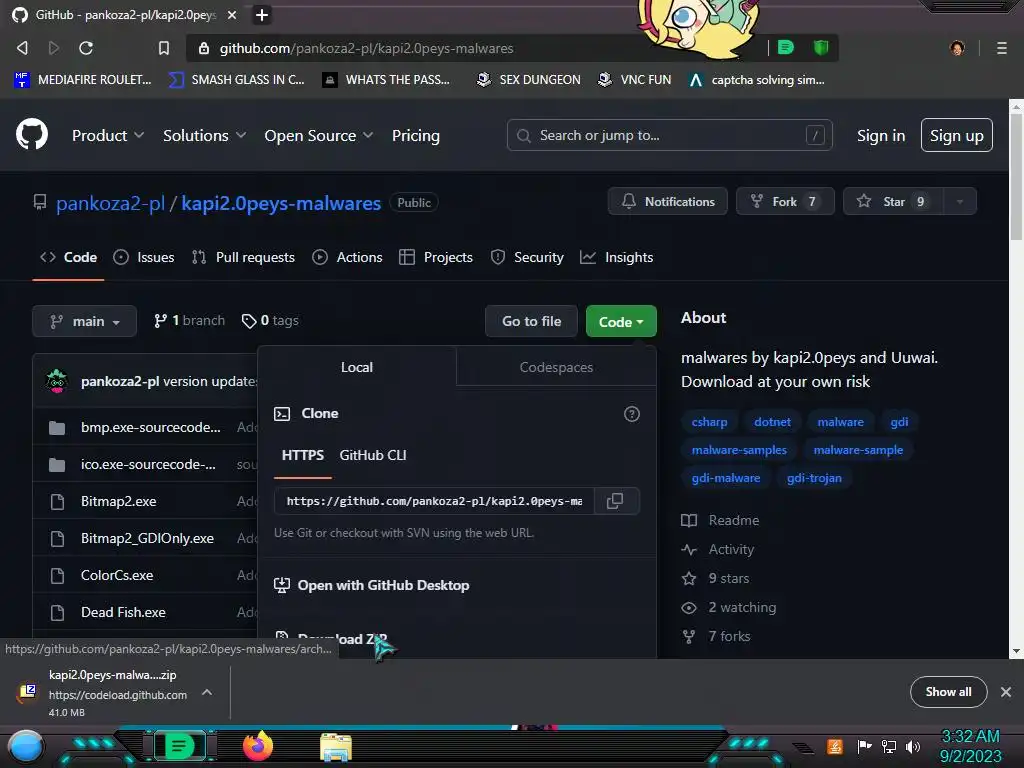Fork the repository
This screenshot has height=768, width=1024.
[x=785, y=201]
